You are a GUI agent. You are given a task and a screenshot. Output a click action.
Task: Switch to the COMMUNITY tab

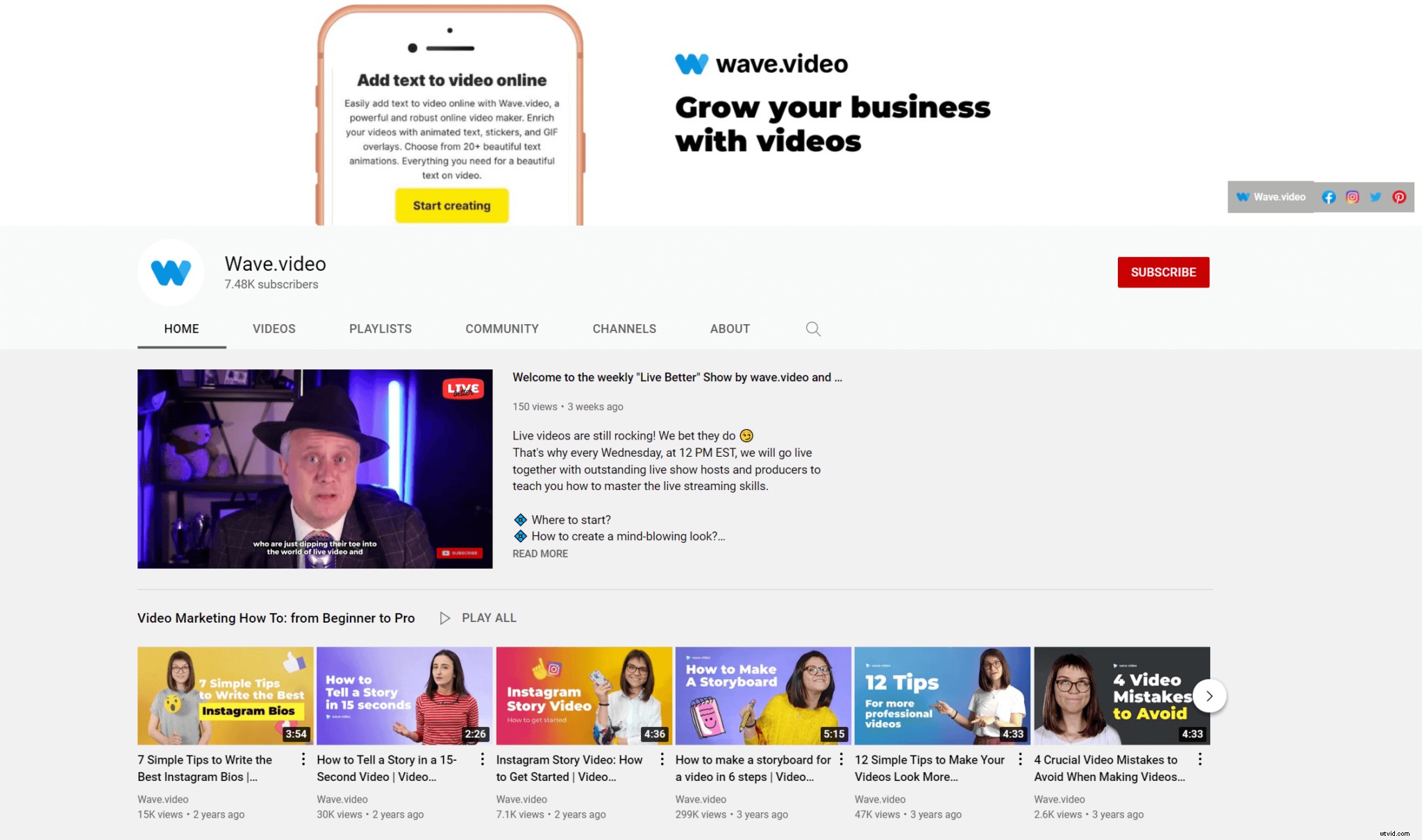pyautogui.click(x=502, y=328)
